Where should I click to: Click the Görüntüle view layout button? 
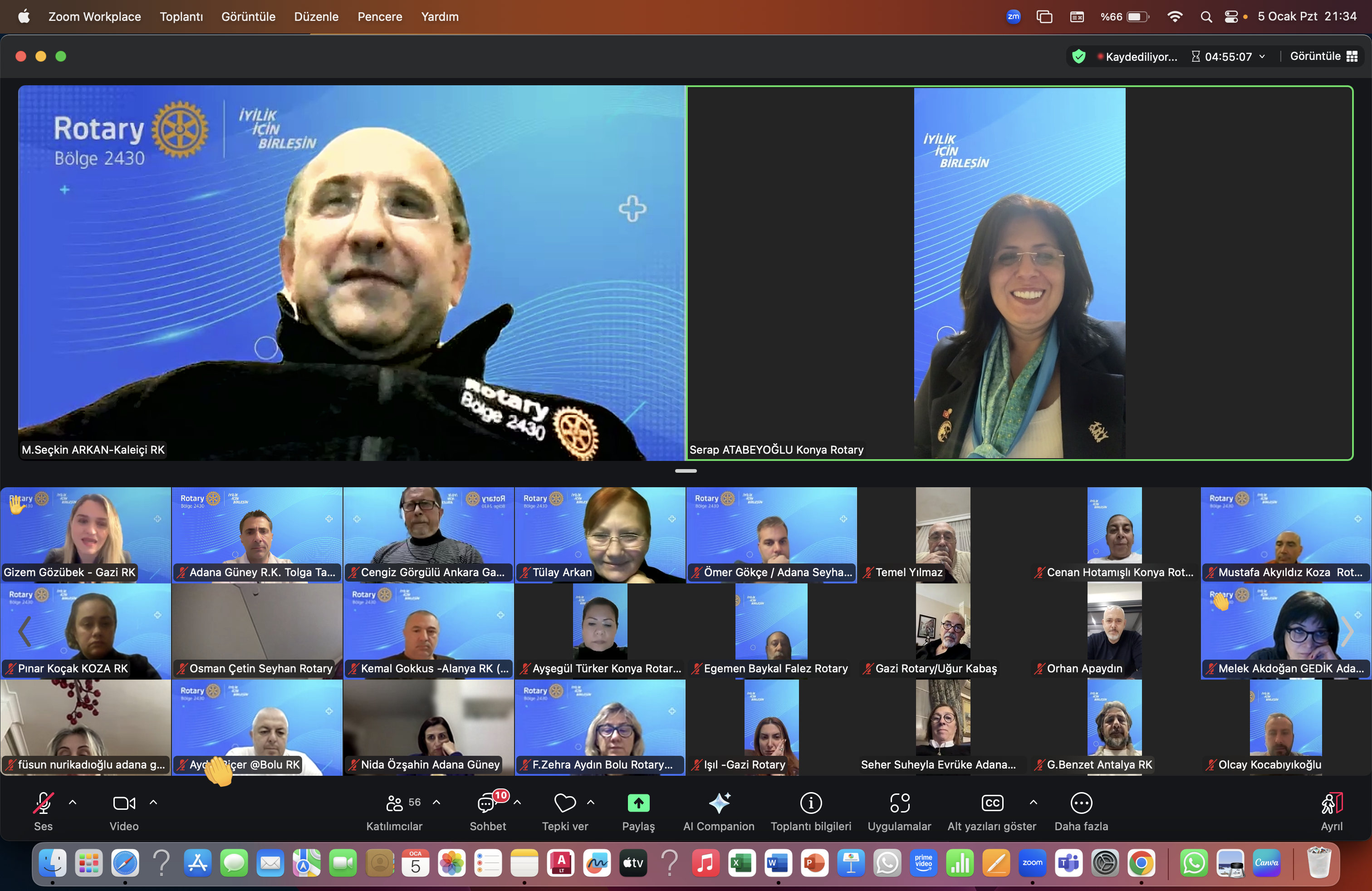[1323, 56]
